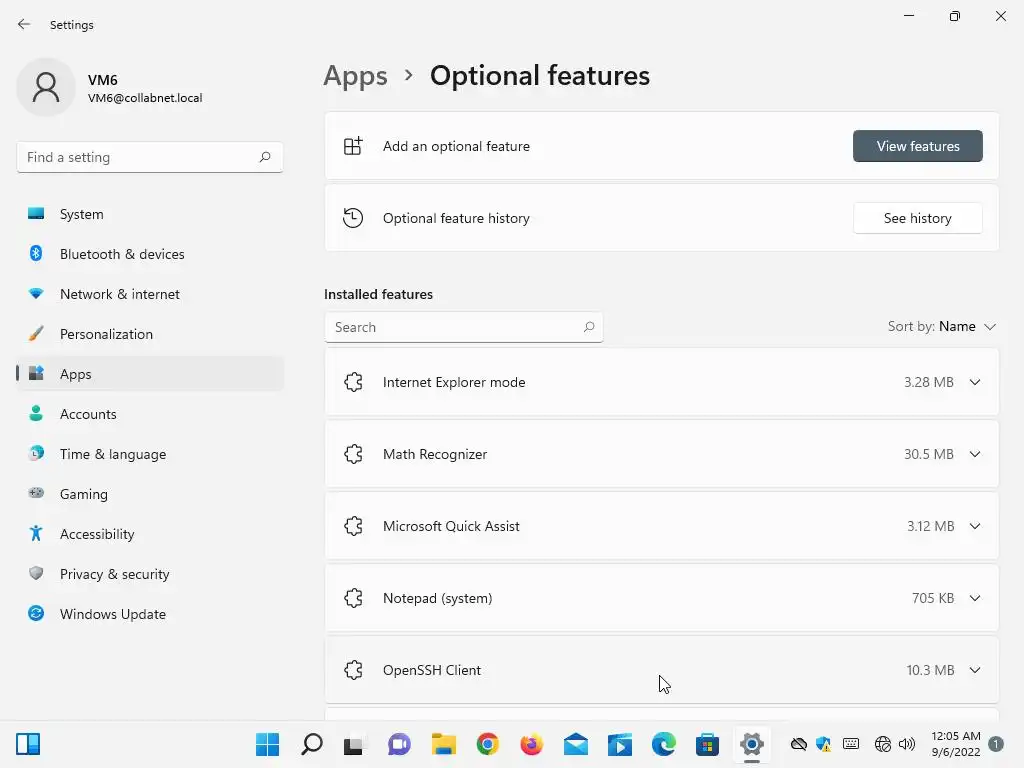
Task: Click the Add an optional feature icon
Action: click(x=353, y=146)
